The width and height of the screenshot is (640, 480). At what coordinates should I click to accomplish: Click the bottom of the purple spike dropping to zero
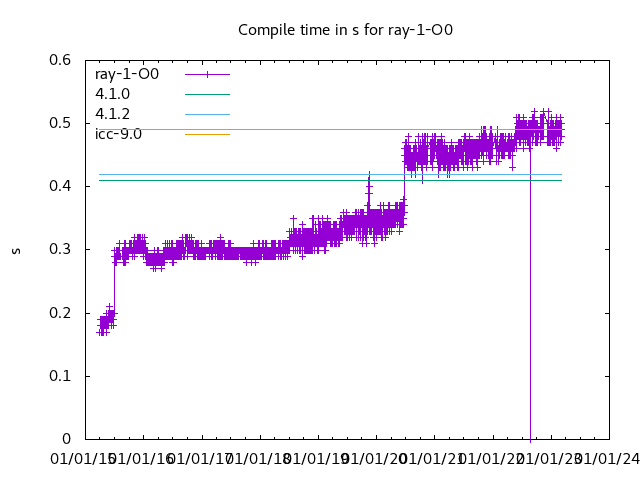530,437
